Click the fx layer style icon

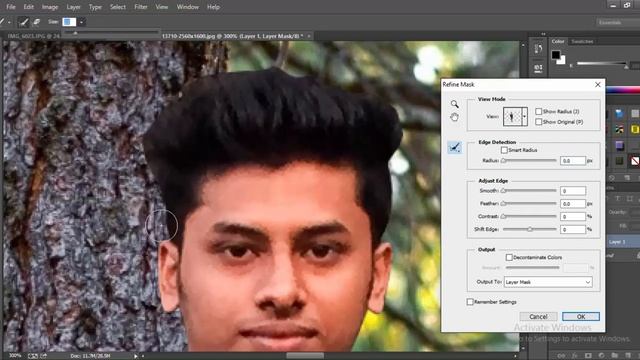coord(575,356)
